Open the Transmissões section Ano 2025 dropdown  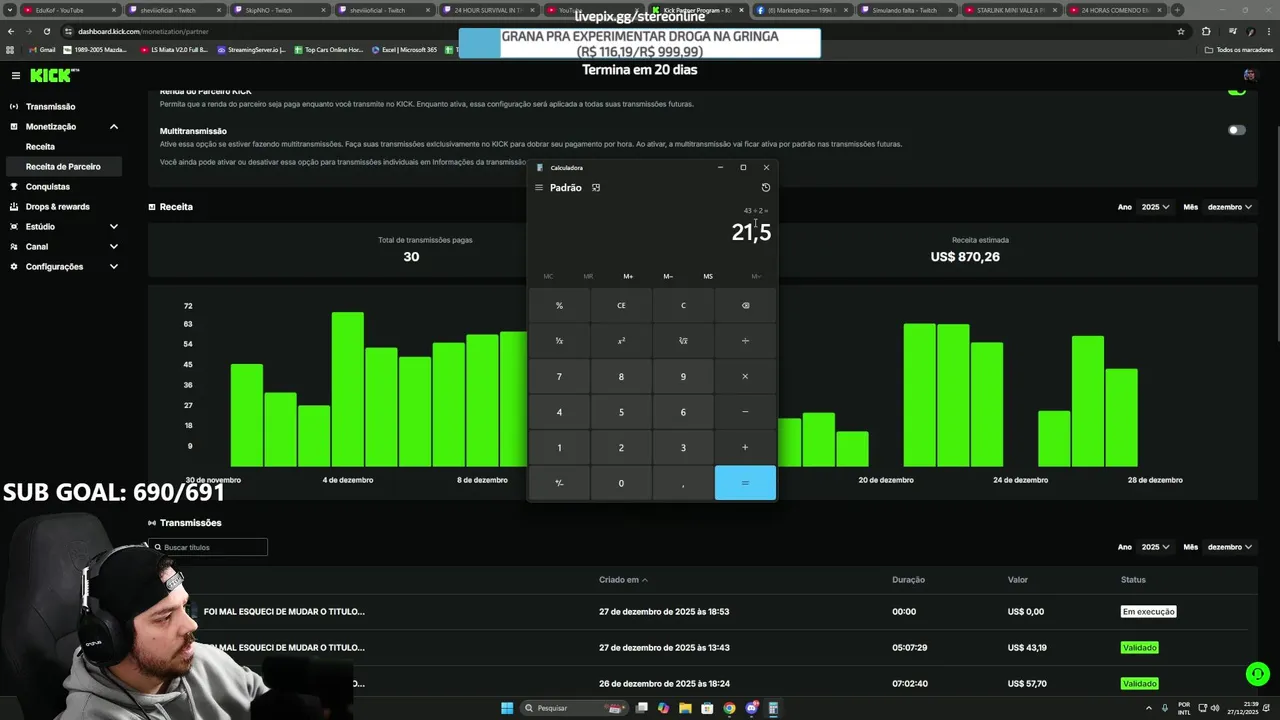(1155, 547)
